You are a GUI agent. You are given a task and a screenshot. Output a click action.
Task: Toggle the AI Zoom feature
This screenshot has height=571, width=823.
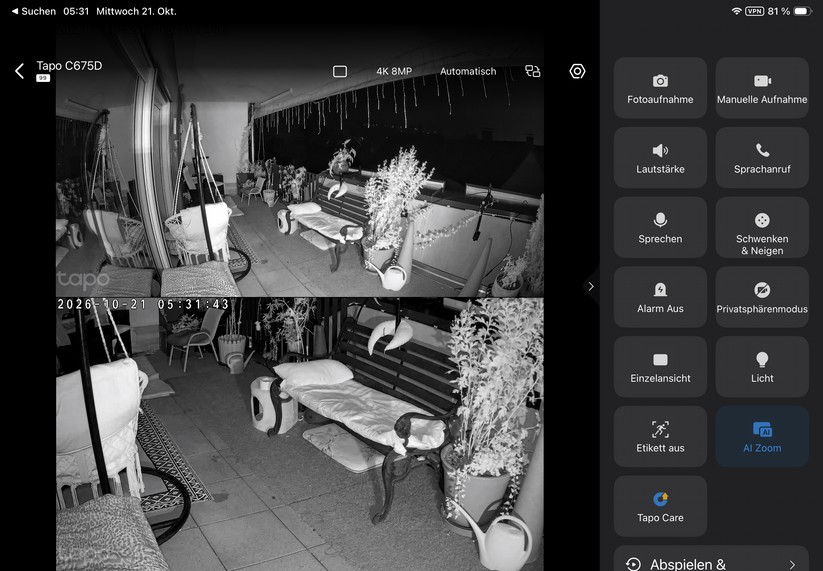click(x=762, y=436)
